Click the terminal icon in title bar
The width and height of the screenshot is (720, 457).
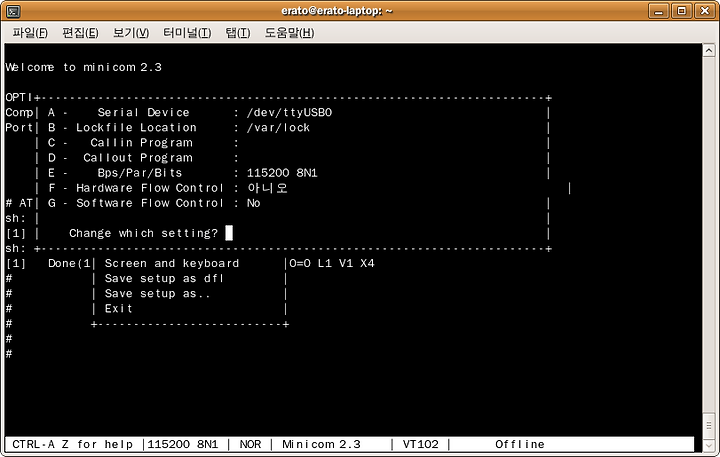coord(14,11)
